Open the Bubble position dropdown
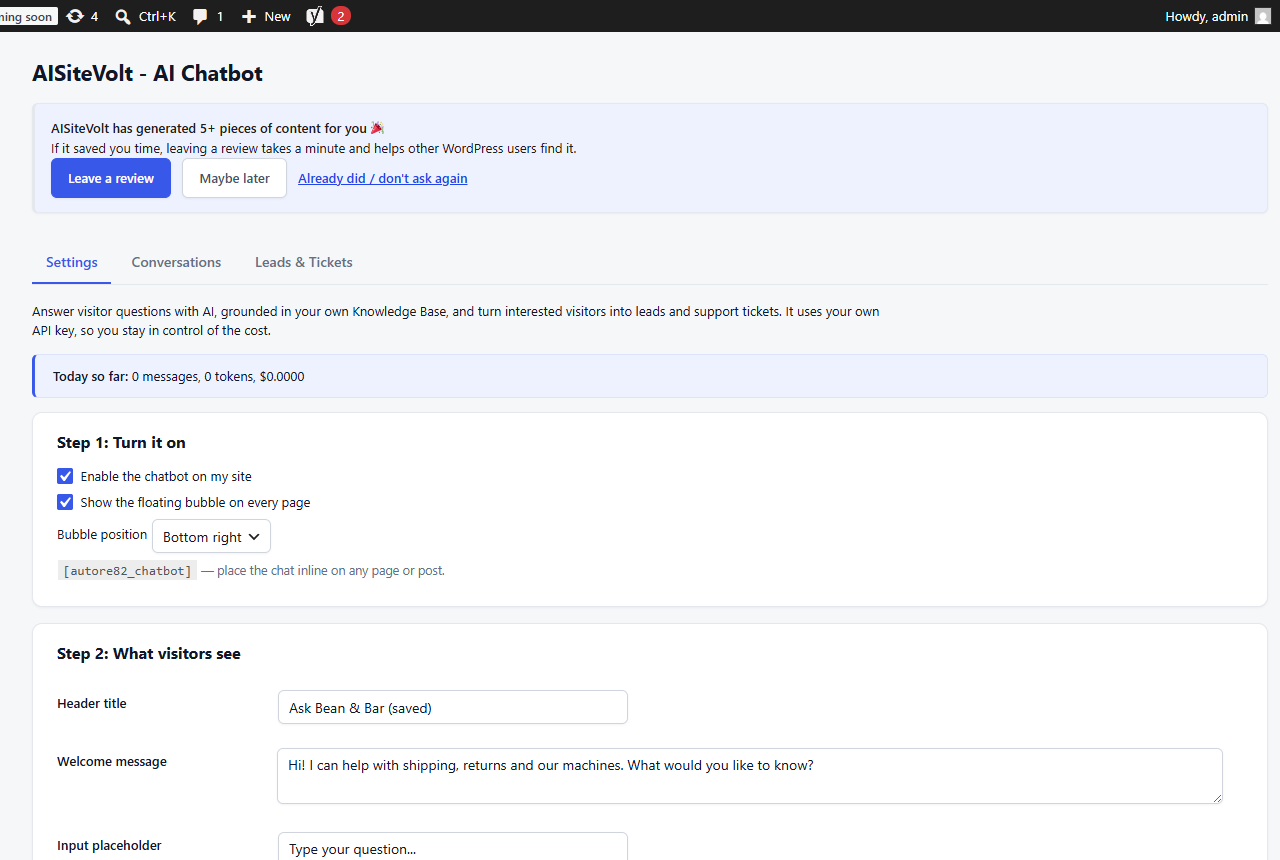This screenshot has height=860, width=1280. point(211,536)
